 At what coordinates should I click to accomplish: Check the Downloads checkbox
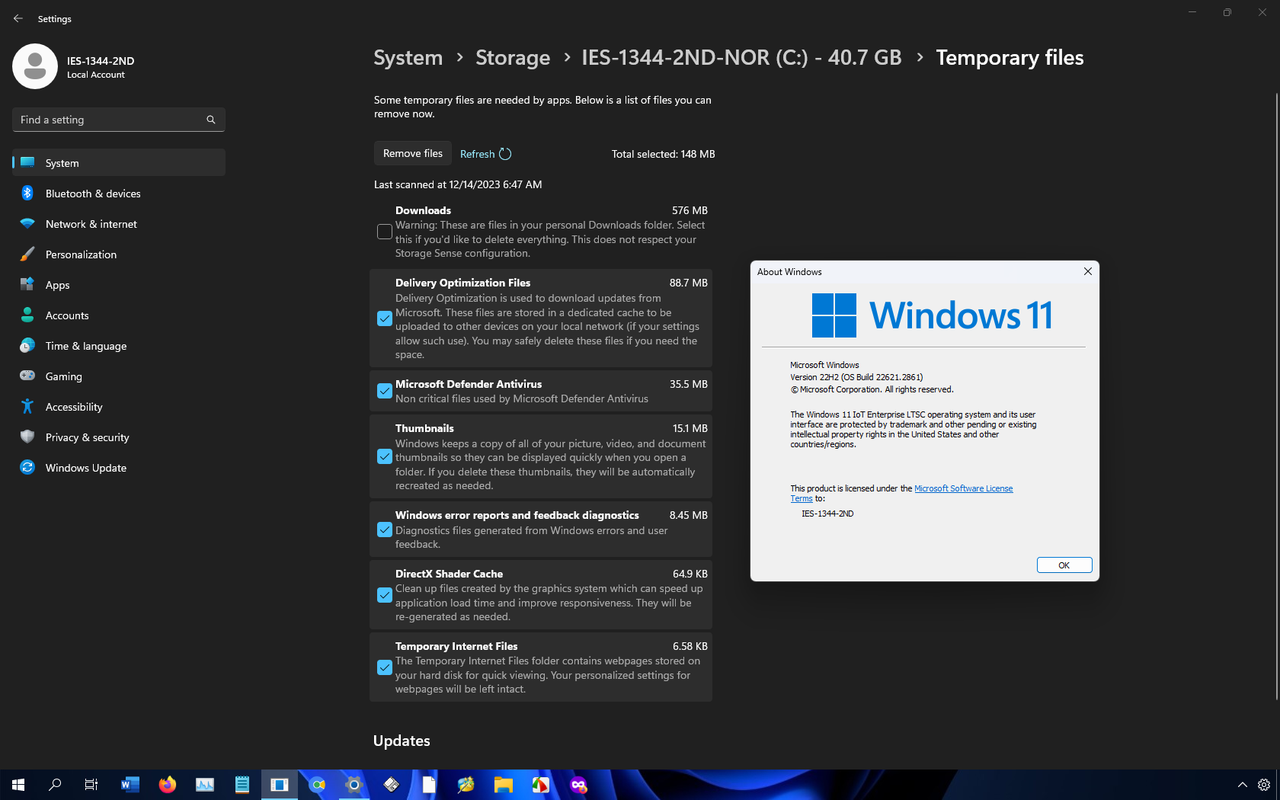(x=384, y=232)
